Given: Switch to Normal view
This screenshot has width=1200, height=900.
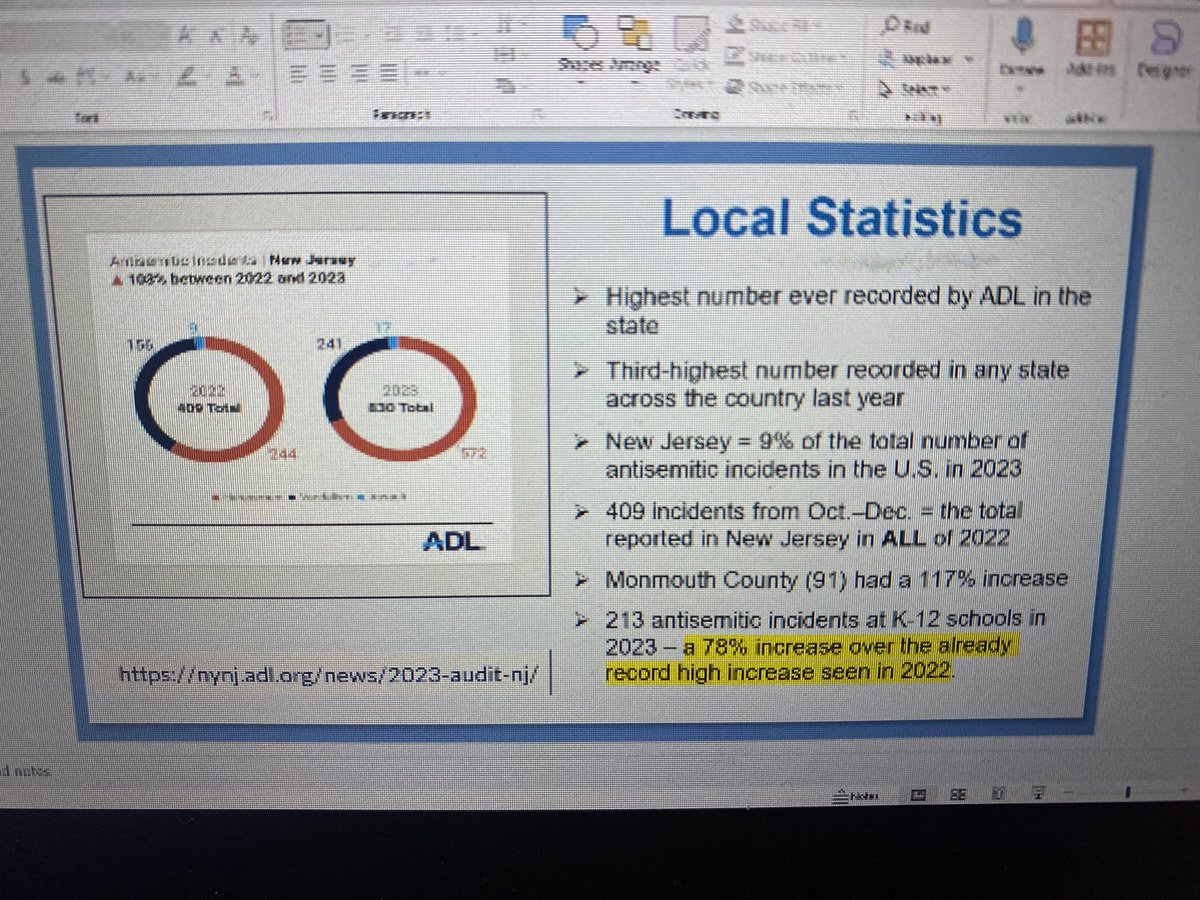Looking at the screenshot, I should pos(918,794).
